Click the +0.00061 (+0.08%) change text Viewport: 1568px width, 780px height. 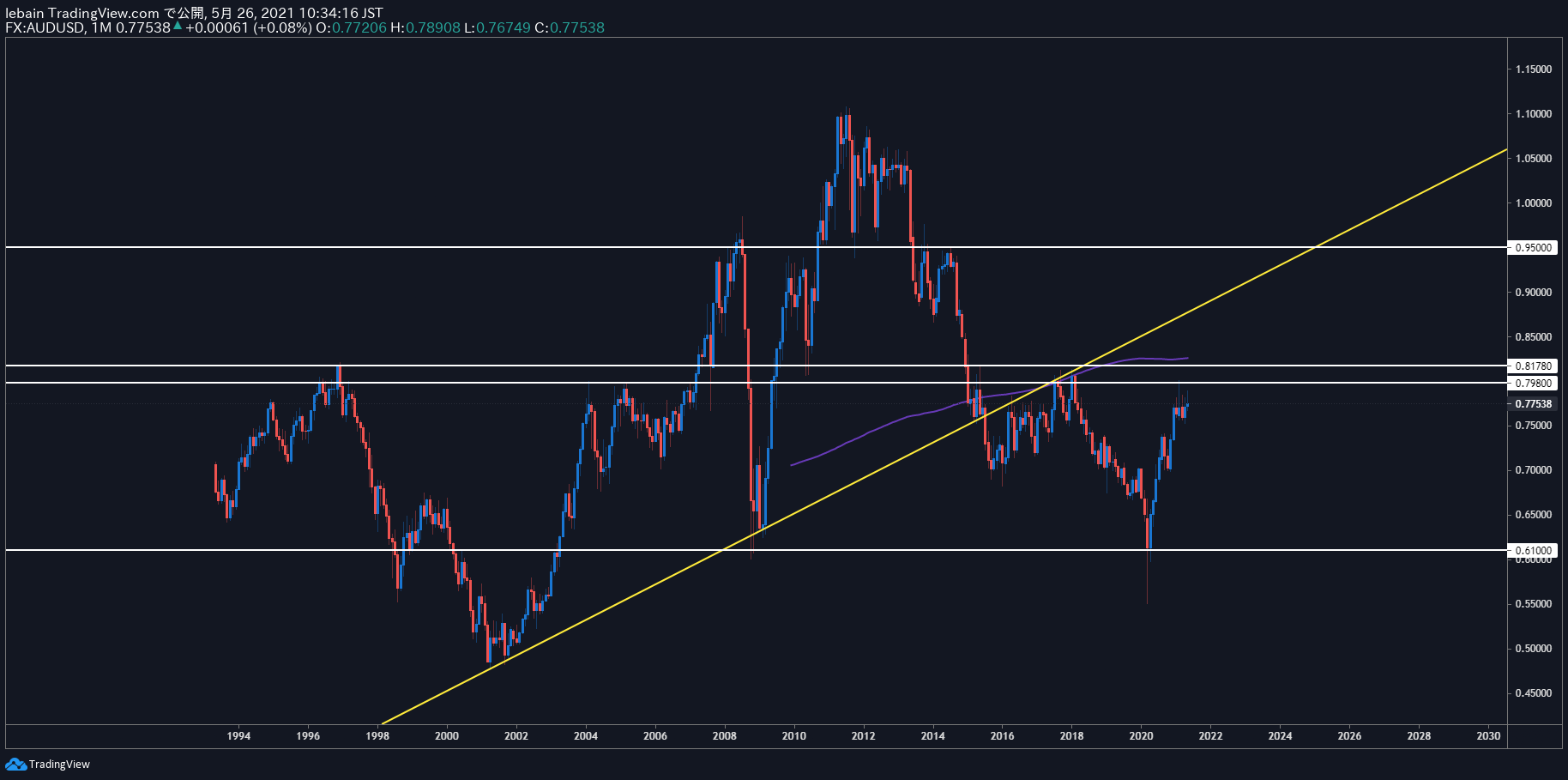pos(249,27)
